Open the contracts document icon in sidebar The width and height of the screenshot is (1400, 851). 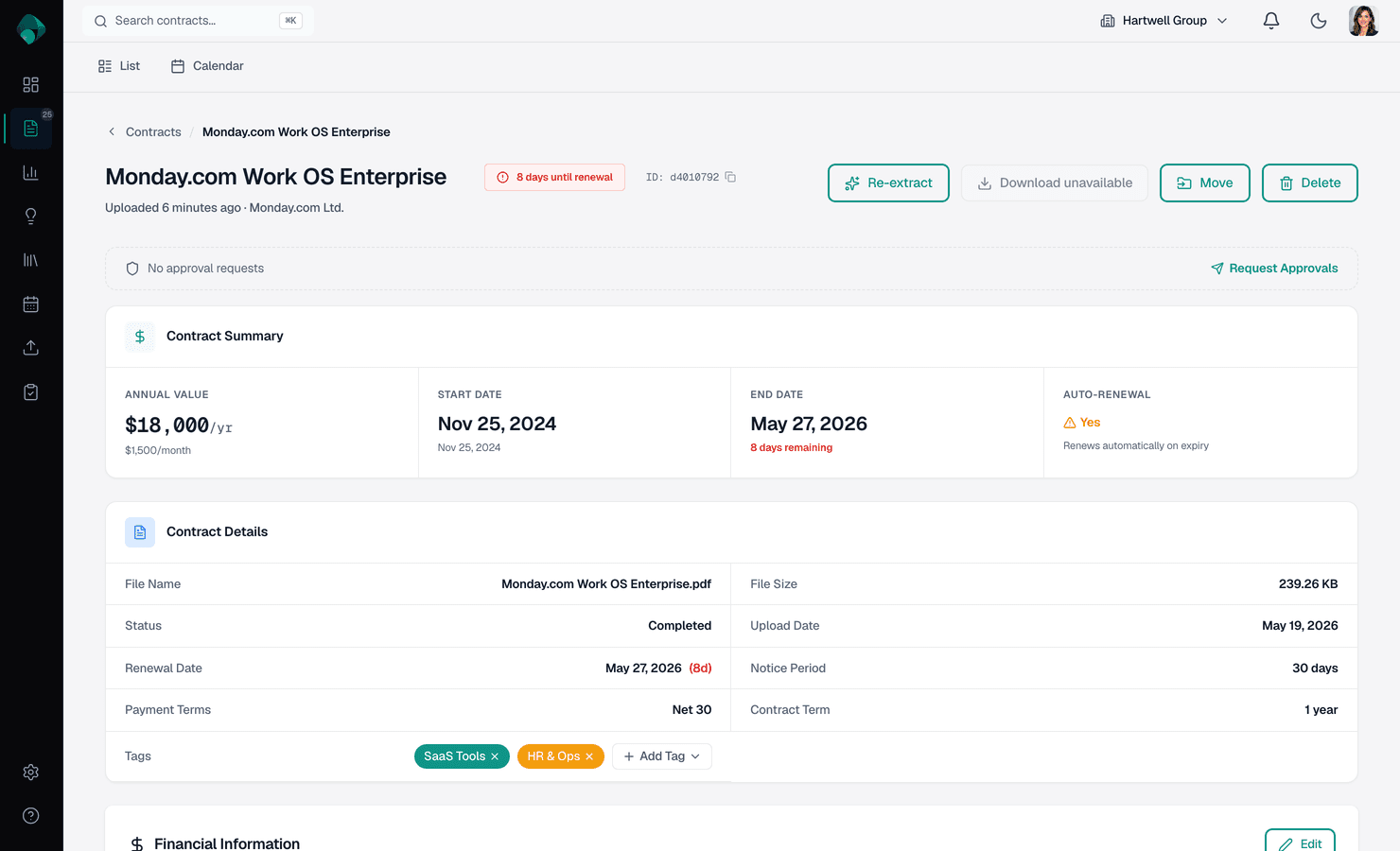pyautogui.click(x=31, y=129)
